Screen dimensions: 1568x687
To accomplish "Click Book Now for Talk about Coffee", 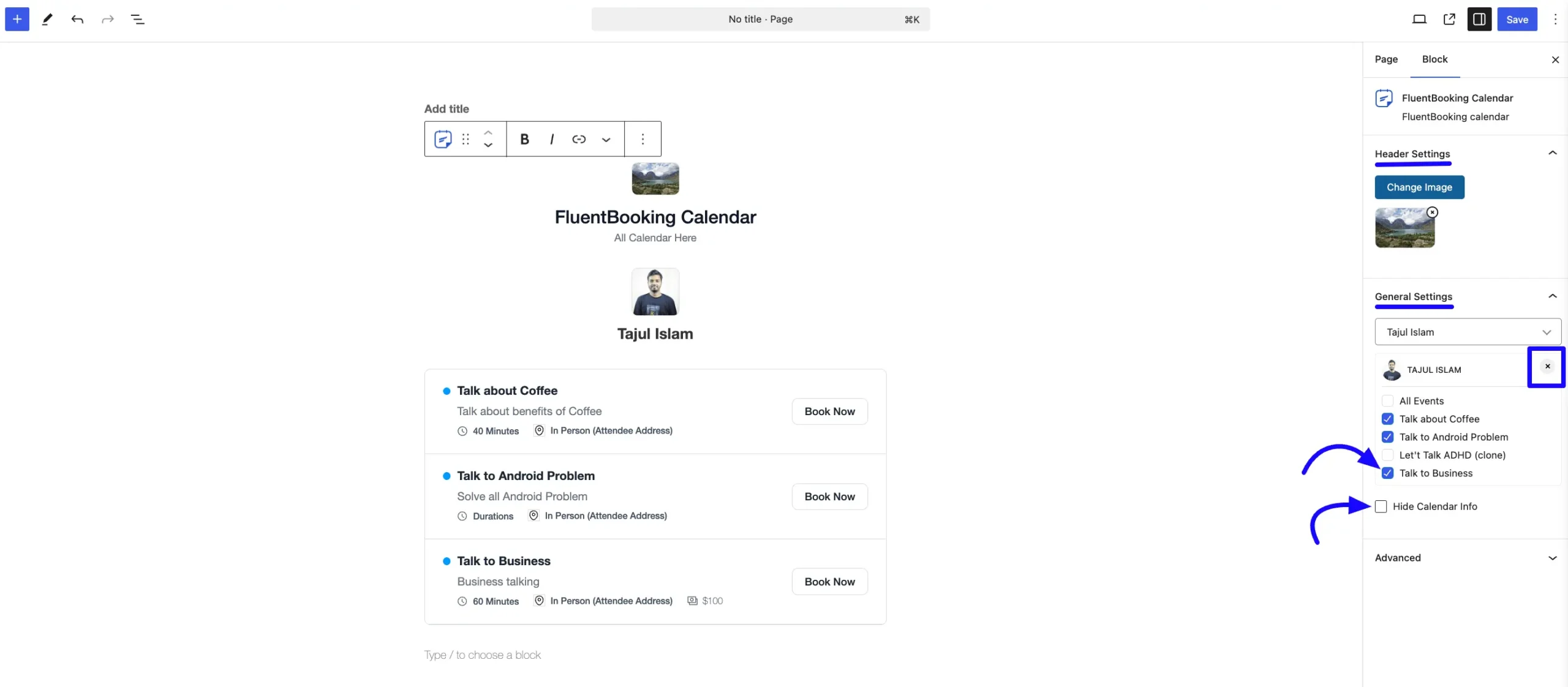I will pyautogui.click(x=829, y=411).
